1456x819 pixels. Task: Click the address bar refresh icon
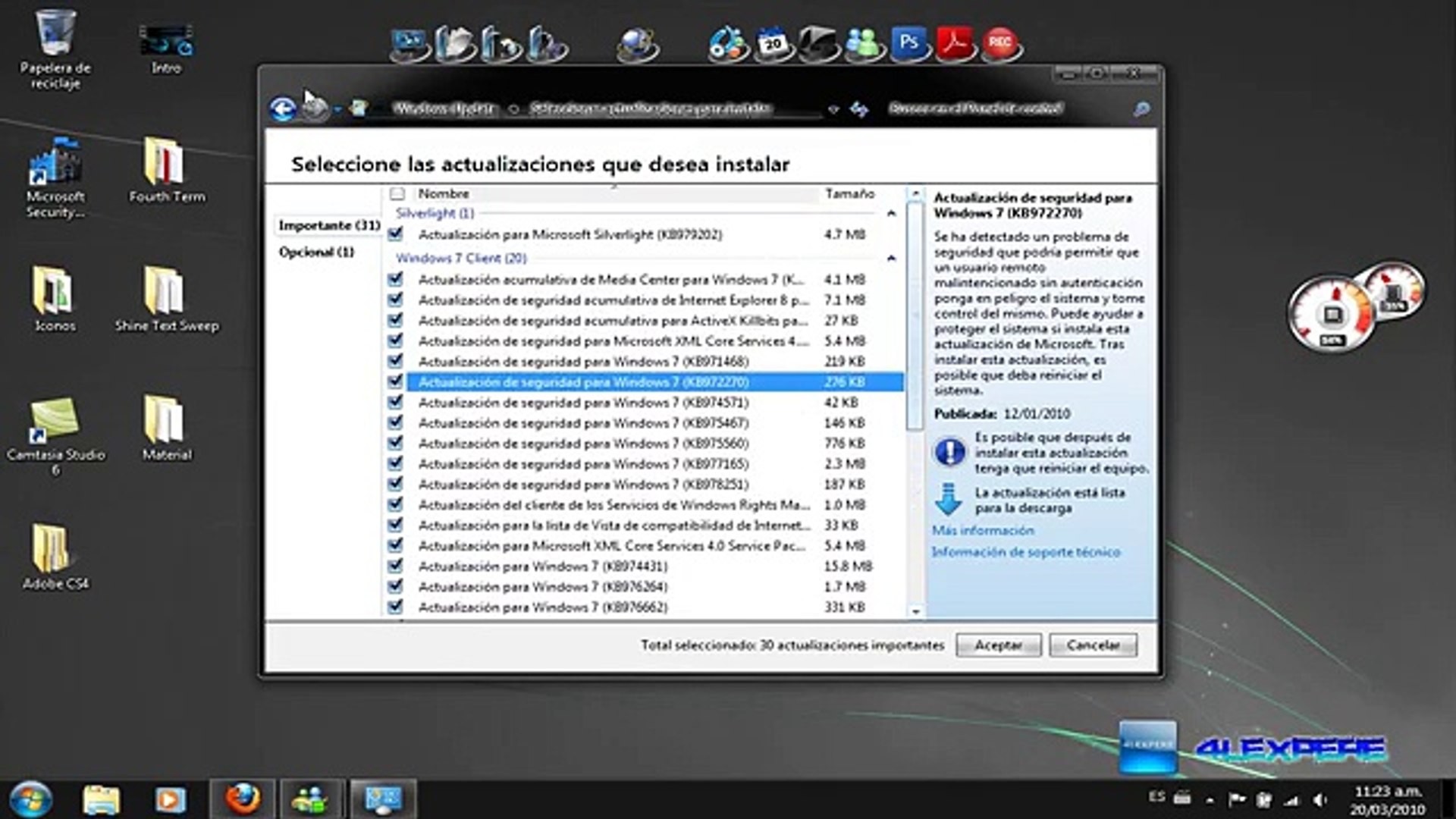(859, 110)
